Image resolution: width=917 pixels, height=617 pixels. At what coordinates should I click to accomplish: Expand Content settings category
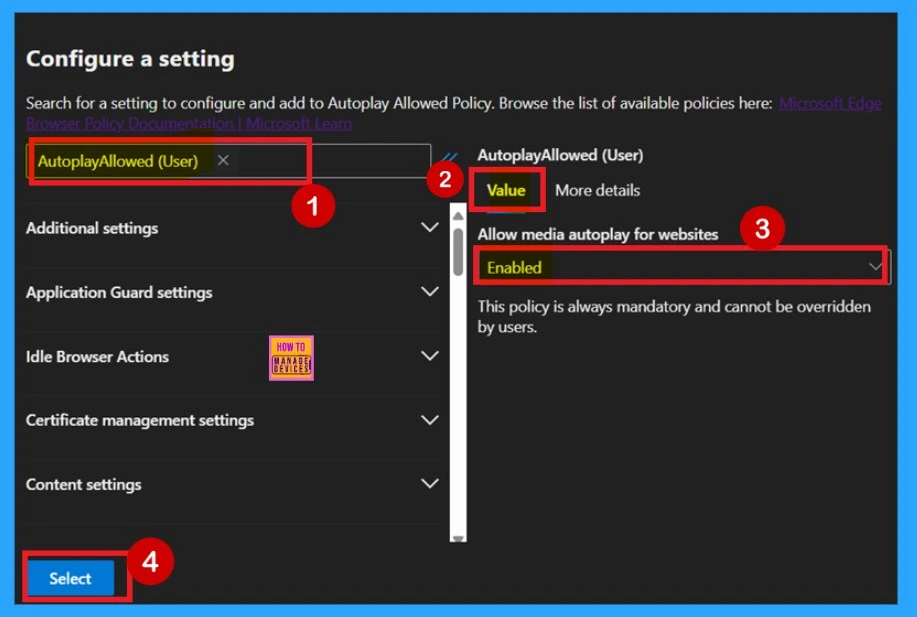[x=233, y=484]
